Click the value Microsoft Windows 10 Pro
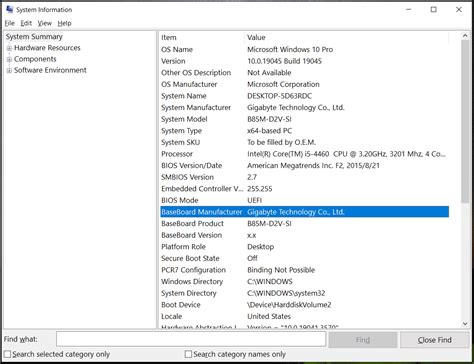This screenshot has width=474, height=364. [290, 49]
